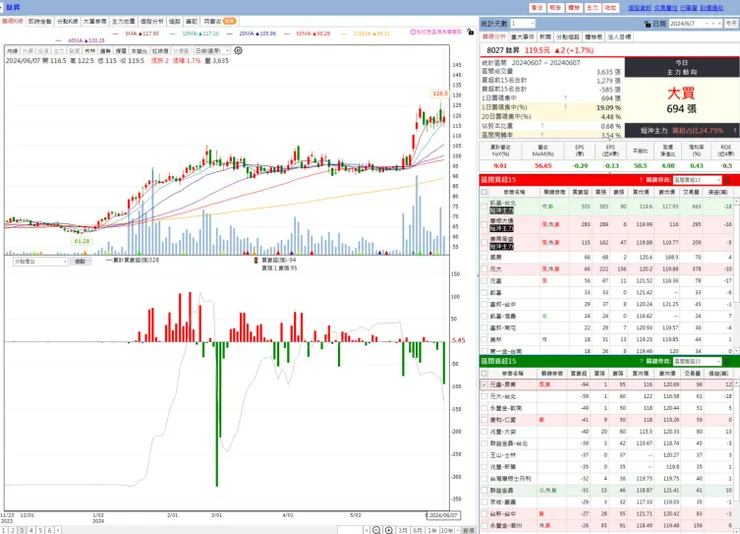Toggle 紅綠燈 button on chart toolbar
Image resolution: width=740 pixels, height=534 pixels.
pos(160,51)
